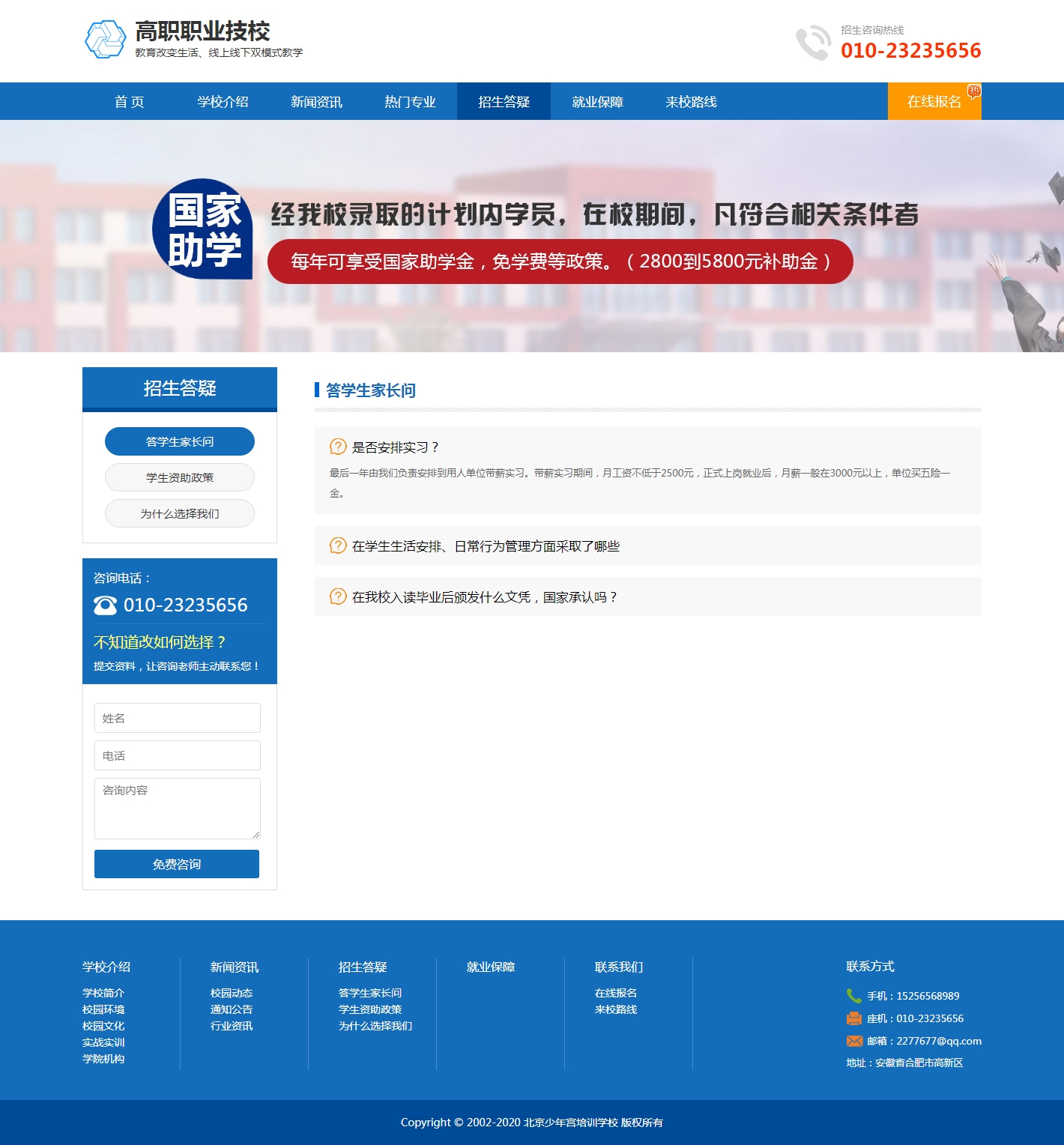This screenshot has width=1064, height=1145.
Task: Collapse the 是否安排实习 question
Action: 395,447
